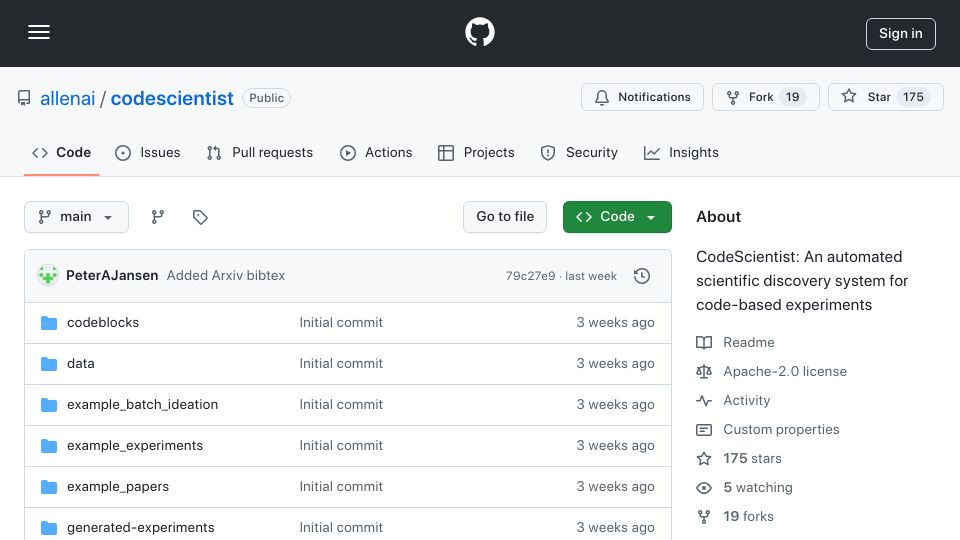The width and height of the screenshot is (960, 540).
Task: Open the codeblocks folder
Action: click(103, 323)
